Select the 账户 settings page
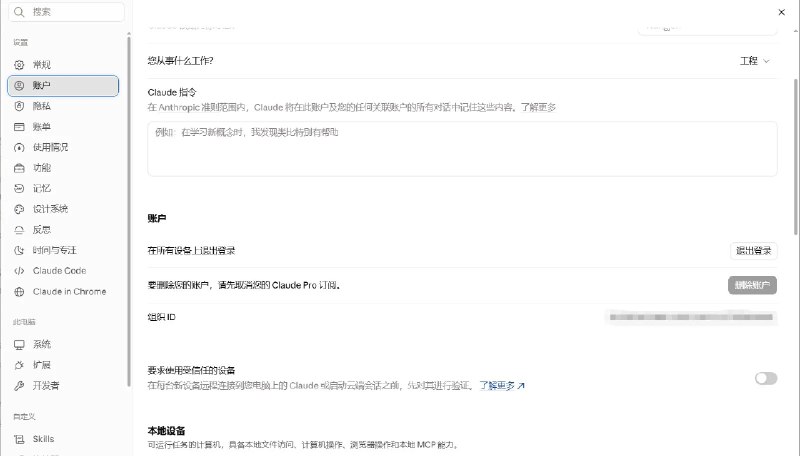800x456 pixels. pos(63,86)
